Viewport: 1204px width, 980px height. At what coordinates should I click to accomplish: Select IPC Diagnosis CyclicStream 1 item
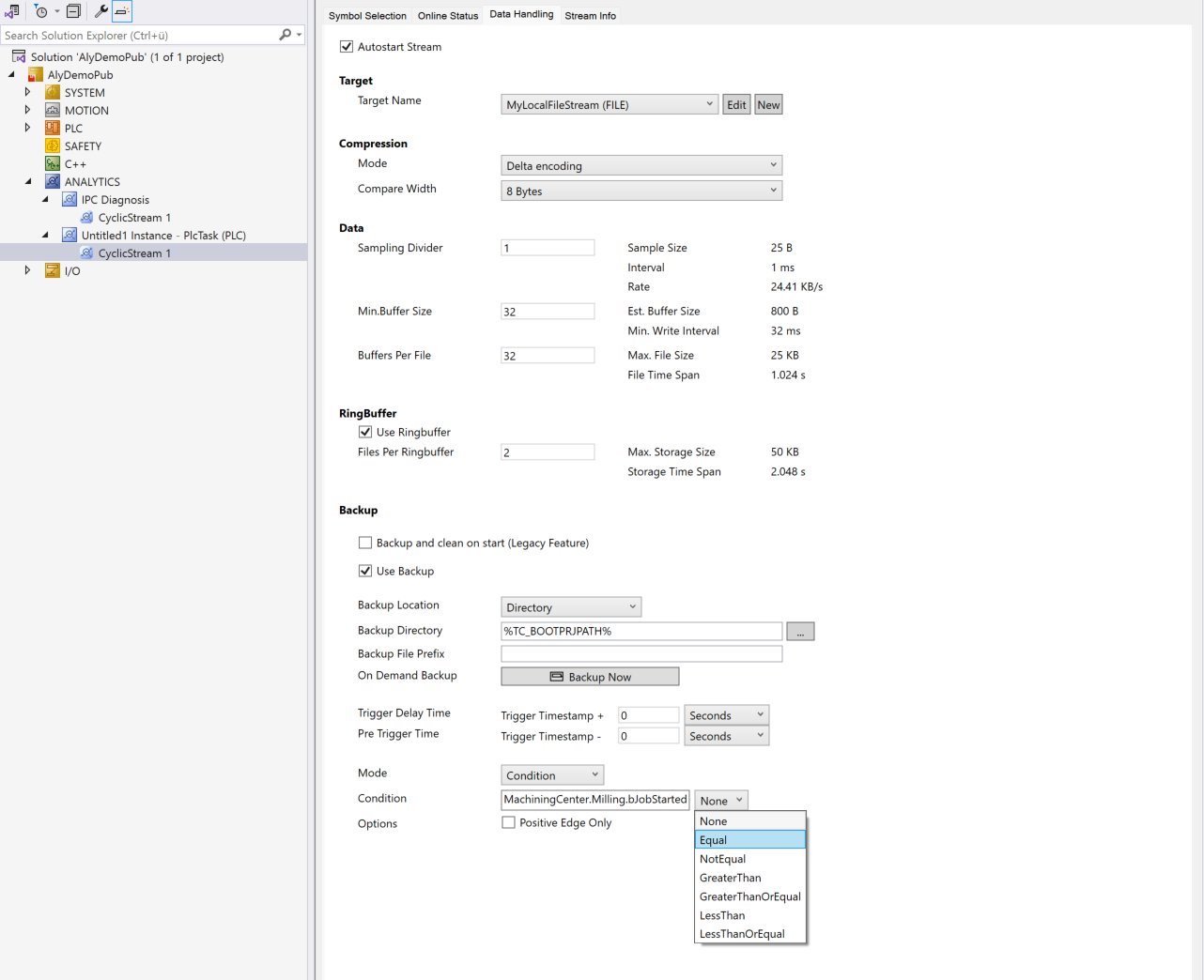pos(134,217)
